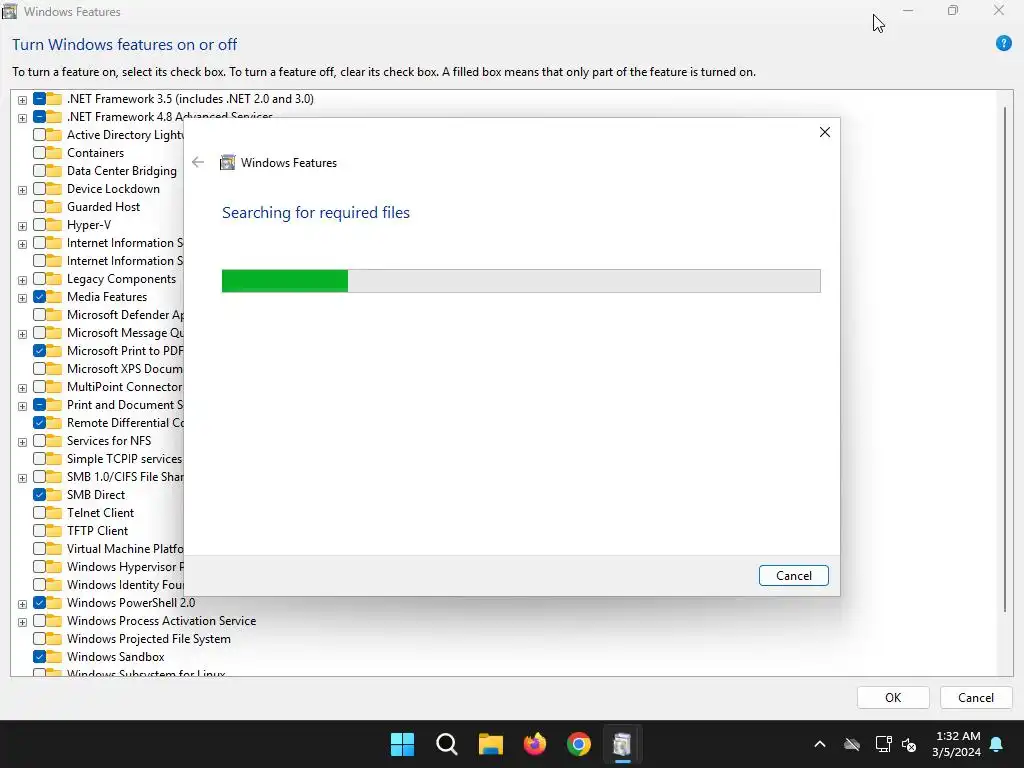Click the green progress bar
This screenshot has width=1024, height=768.
pos(285,281)
